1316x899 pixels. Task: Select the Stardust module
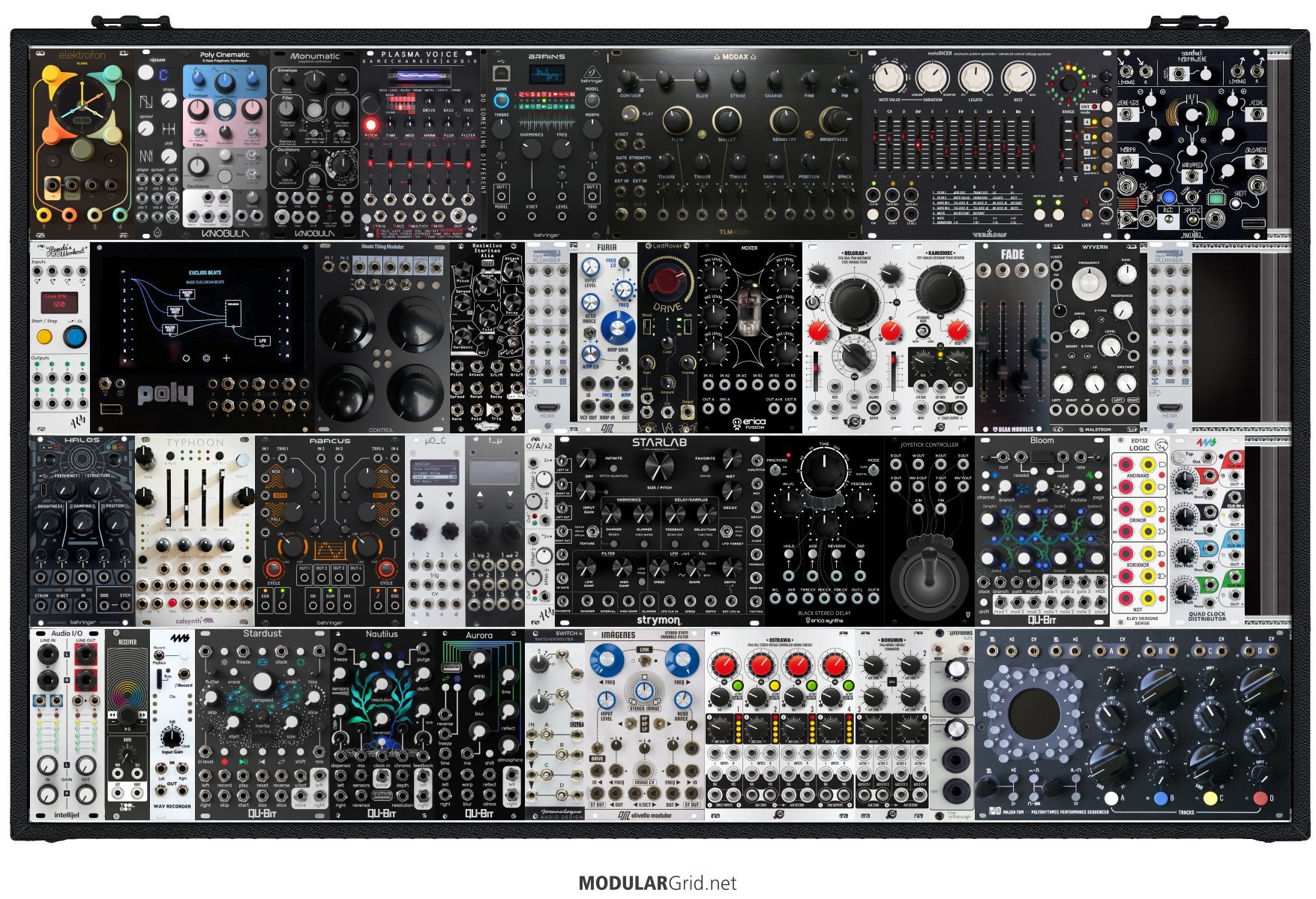click(262, 724)
